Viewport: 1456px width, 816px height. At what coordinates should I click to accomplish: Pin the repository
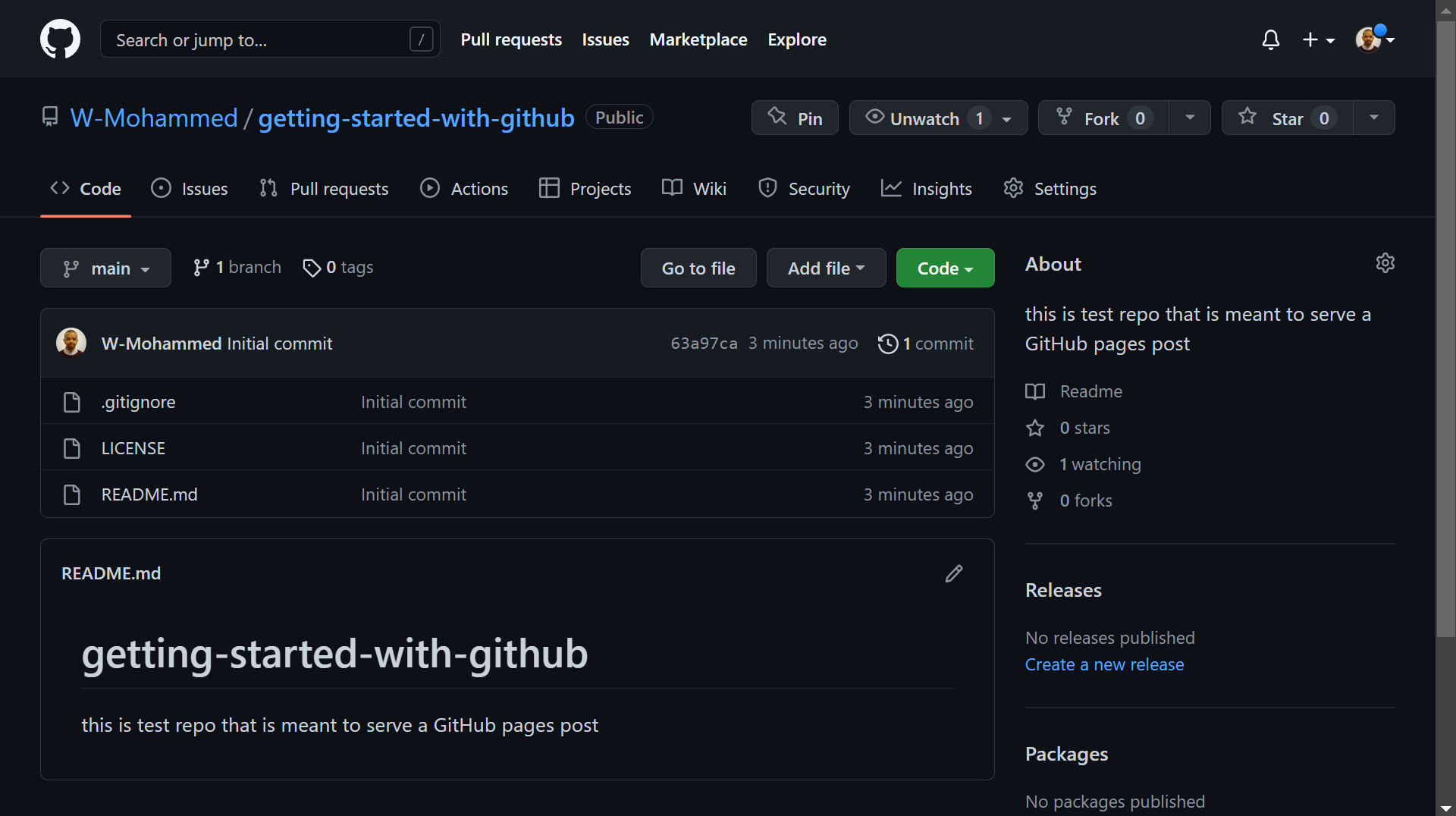[x=794, y=118]
